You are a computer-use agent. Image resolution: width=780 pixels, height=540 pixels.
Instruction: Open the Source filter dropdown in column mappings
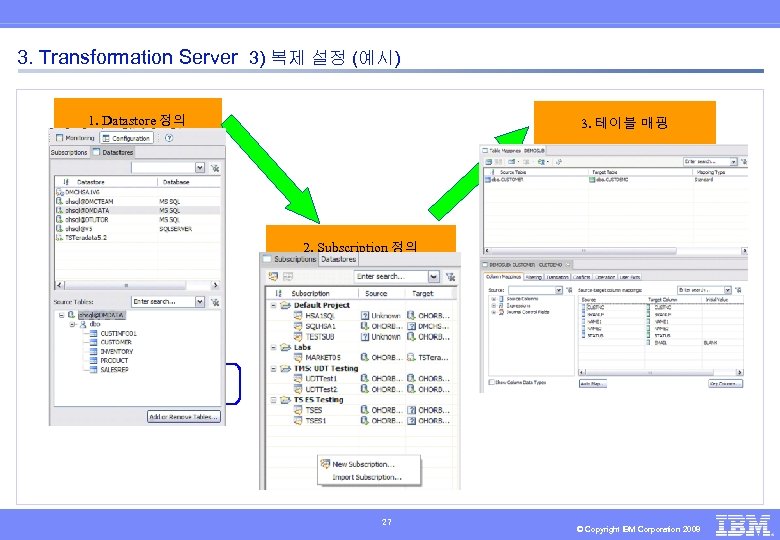click(558, 290)
